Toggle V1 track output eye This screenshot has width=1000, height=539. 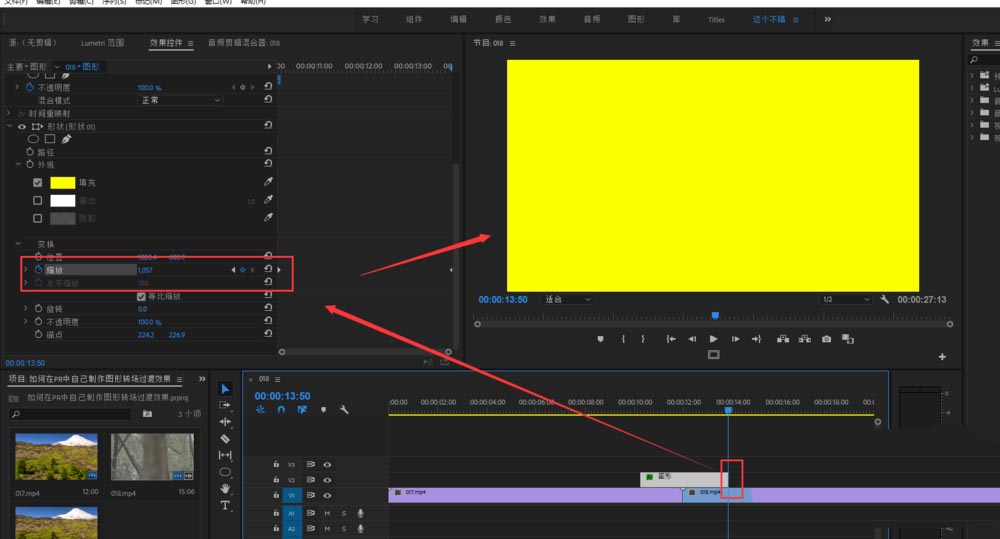point(327,495)
